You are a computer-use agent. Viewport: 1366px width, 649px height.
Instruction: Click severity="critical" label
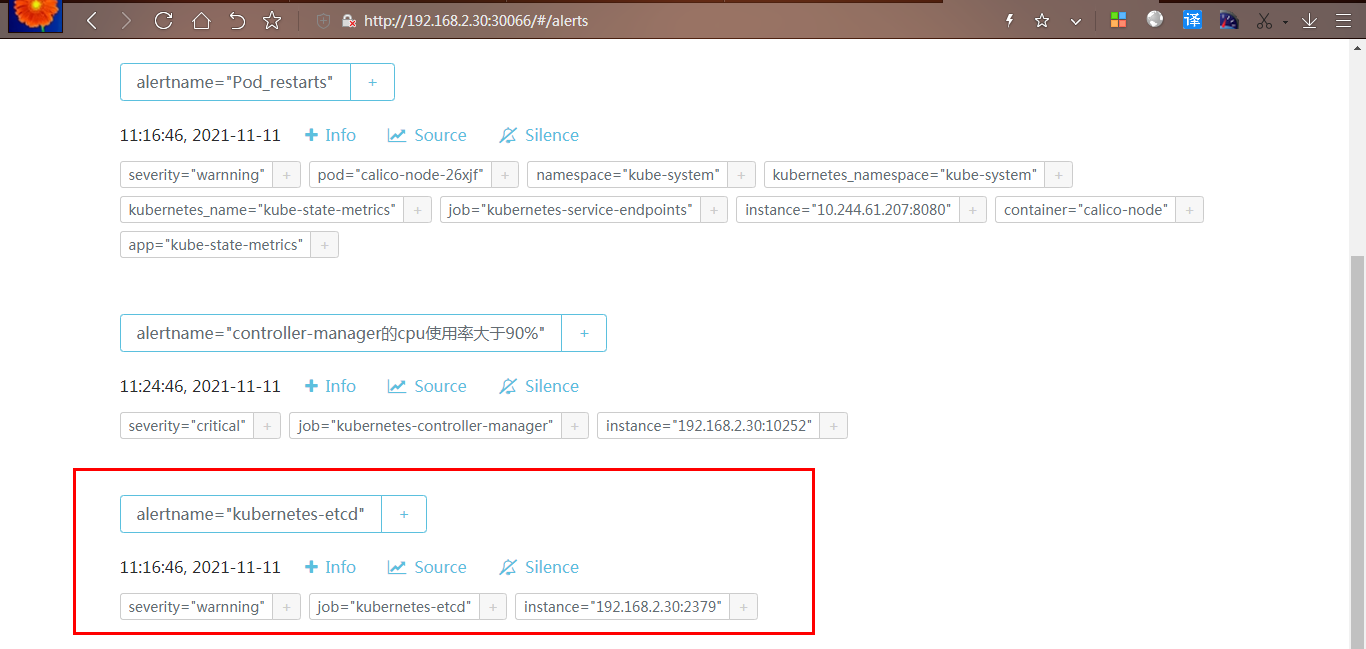pos(186,426)
